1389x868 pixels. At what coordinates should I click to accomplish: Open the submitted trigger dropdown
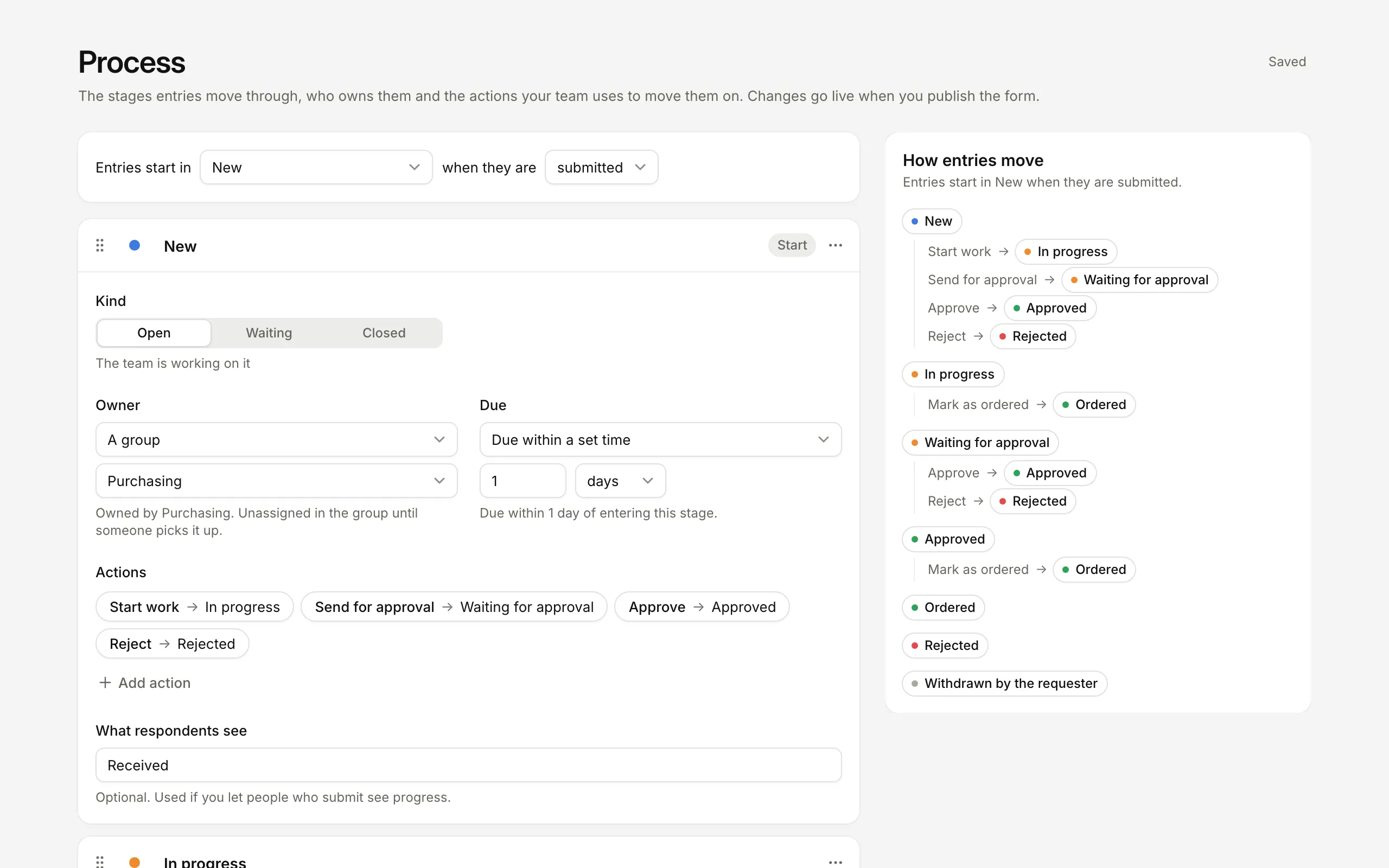pos(601,167)
